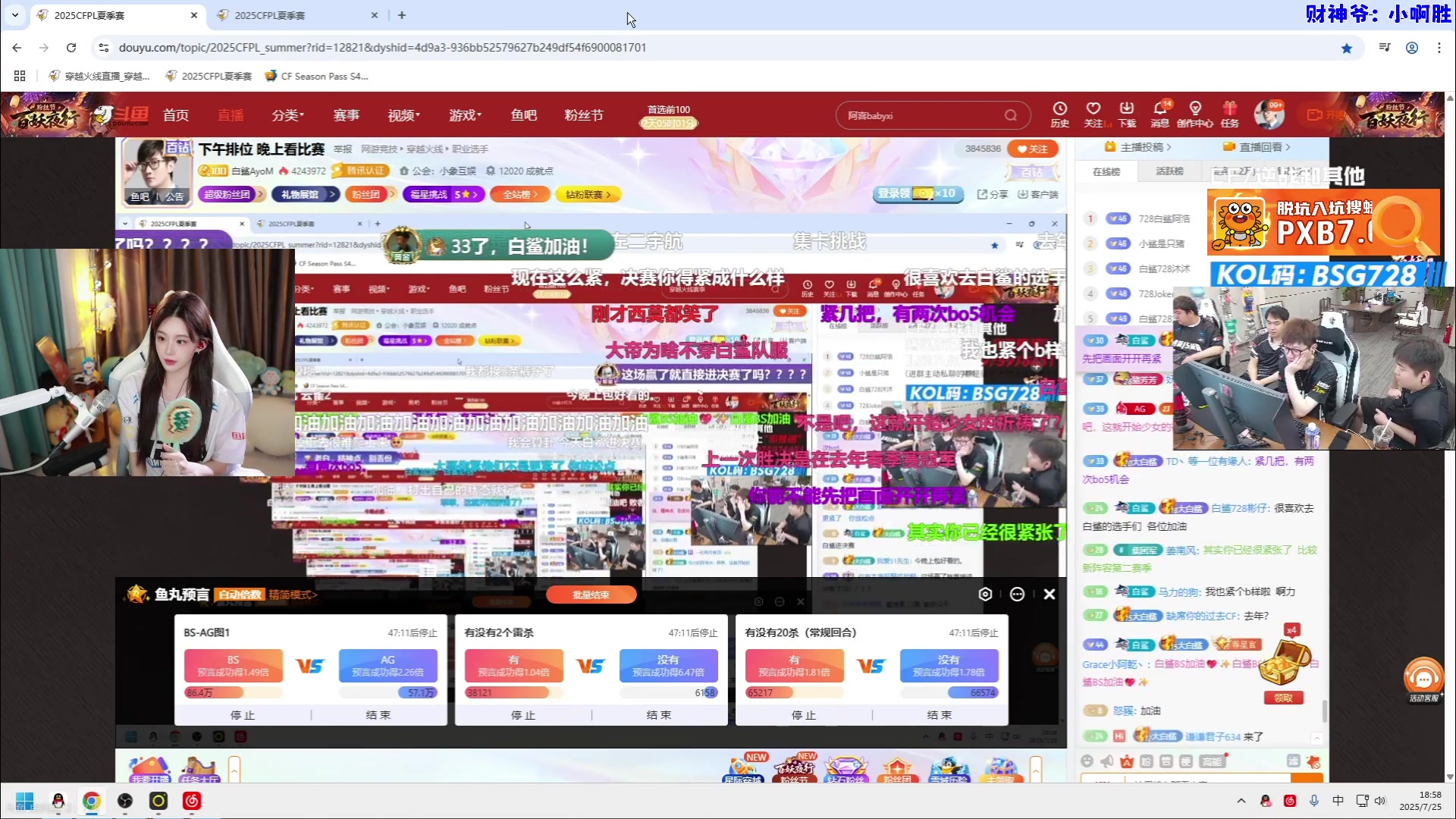Open the 钻石粉丝 activity icon

(846, 768)
